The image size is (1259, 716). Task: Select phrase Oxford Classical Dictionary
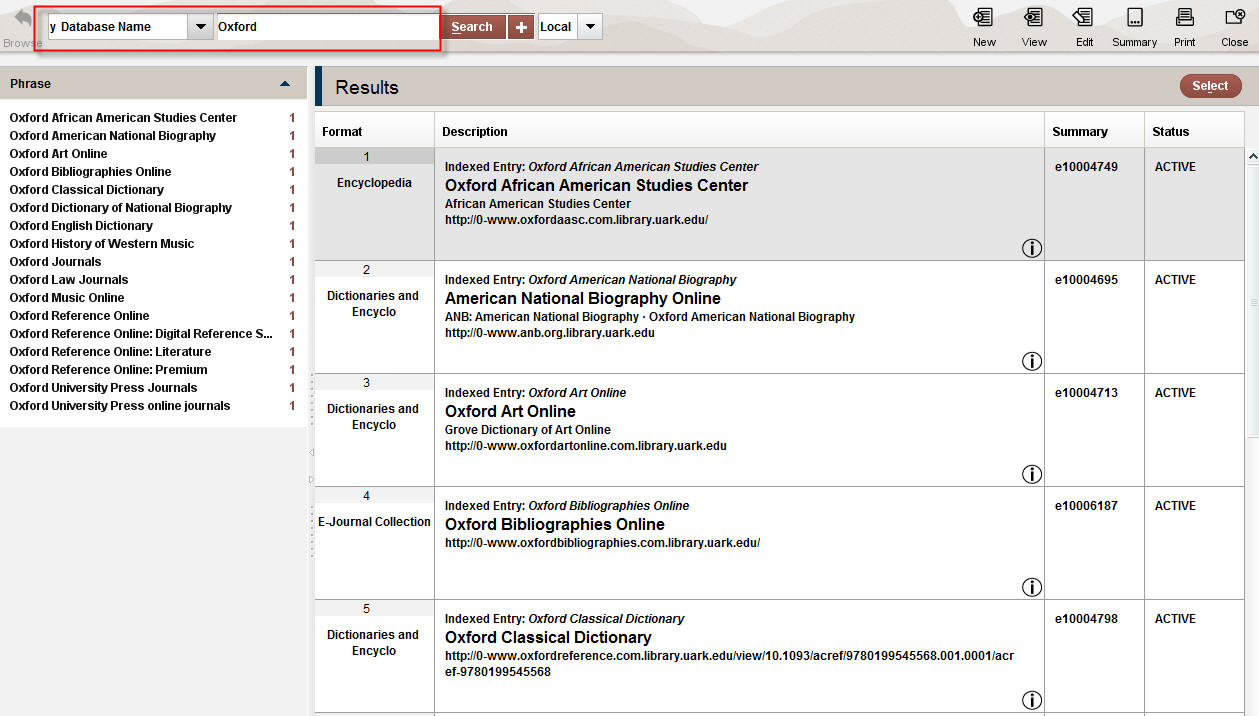pyautogui.click(x=86, y=190)
